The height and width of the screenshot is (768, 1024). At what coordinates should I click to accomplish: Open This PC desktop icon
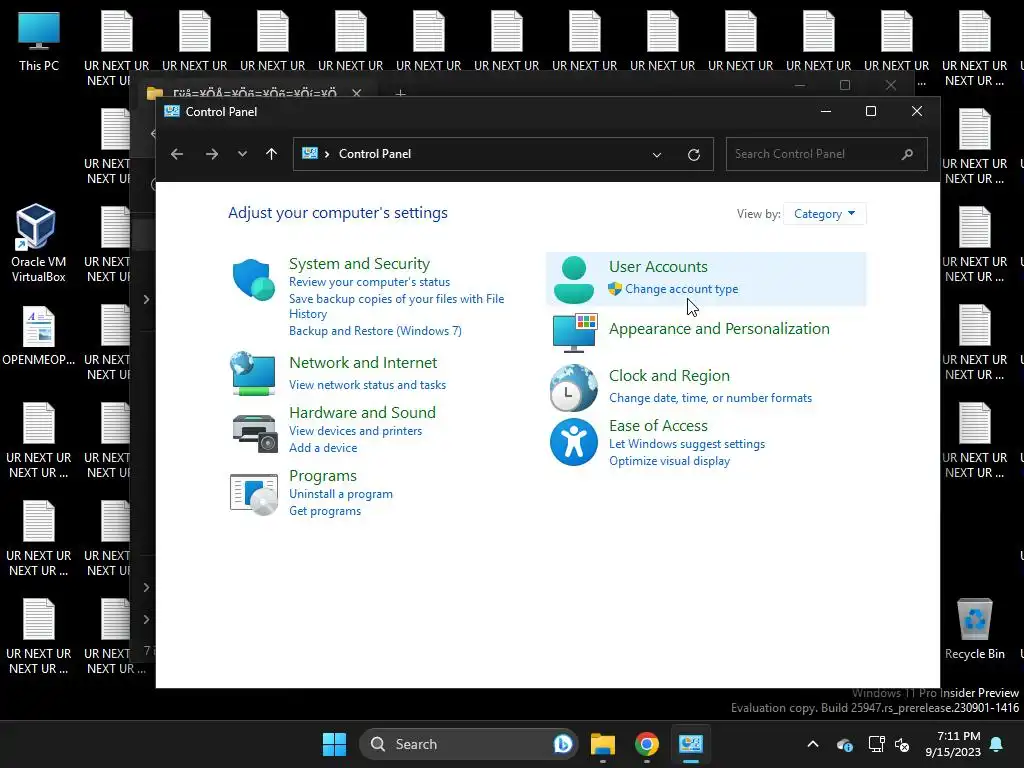[x=39, y=41]
